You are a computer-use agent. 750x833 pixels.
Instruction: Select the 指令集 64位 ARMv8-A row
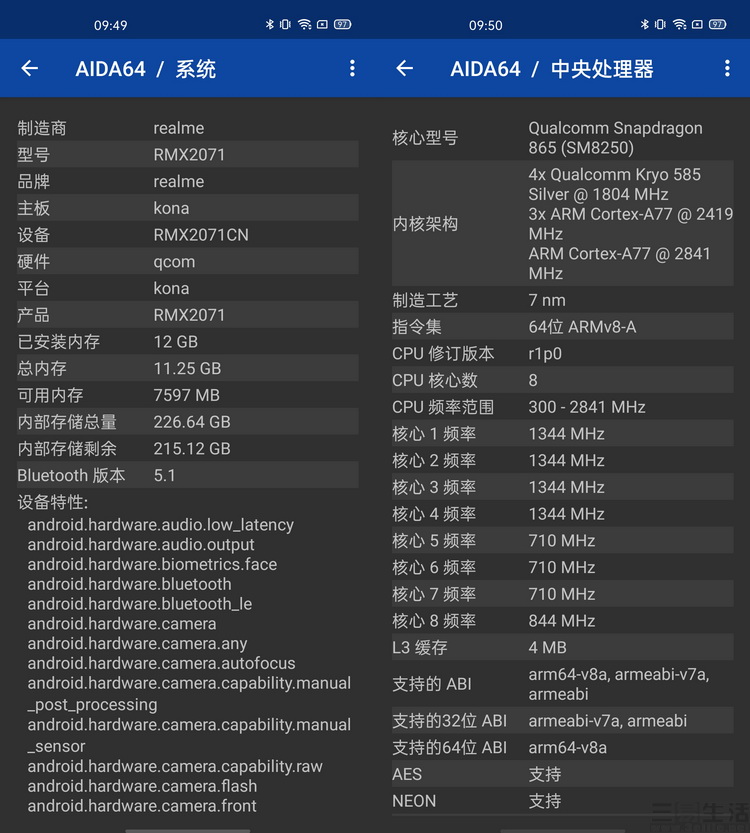click(x=562, y=327)
